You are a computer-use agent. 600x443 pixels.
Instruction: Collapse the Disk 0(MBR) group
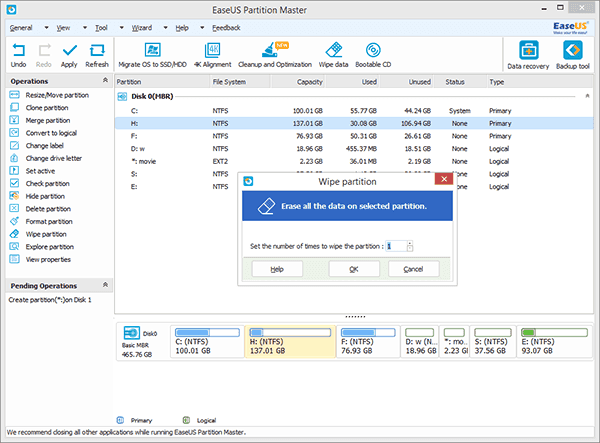click(x=587, y=96)
